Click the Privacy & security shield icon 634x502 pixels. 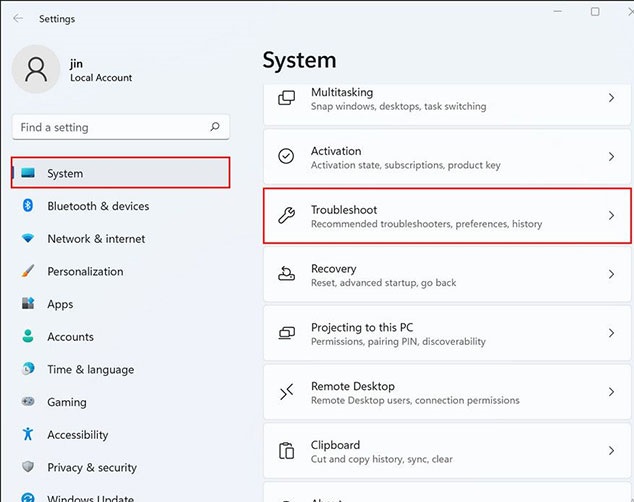28,466
